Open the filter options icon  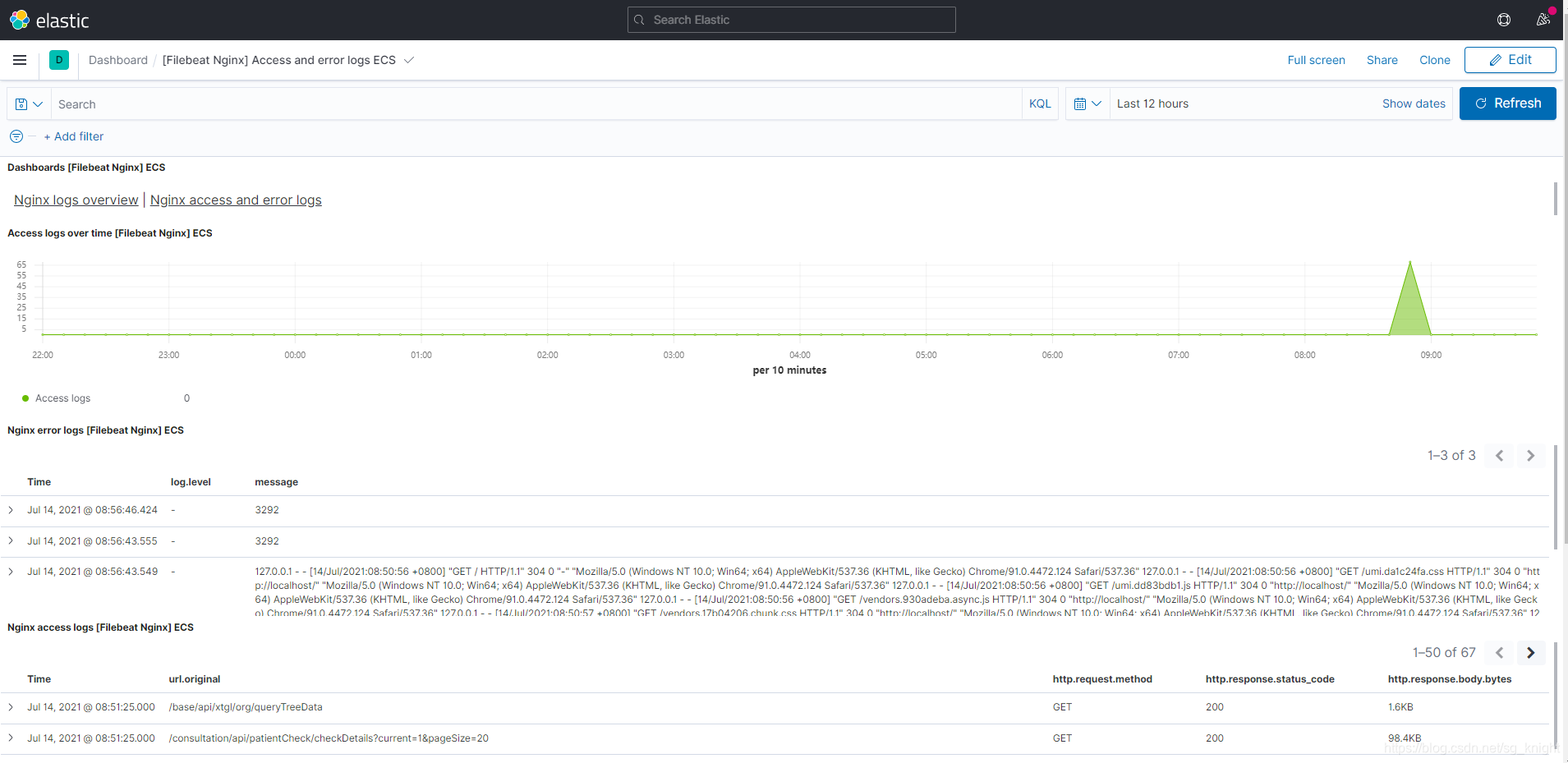click(16, 136)
